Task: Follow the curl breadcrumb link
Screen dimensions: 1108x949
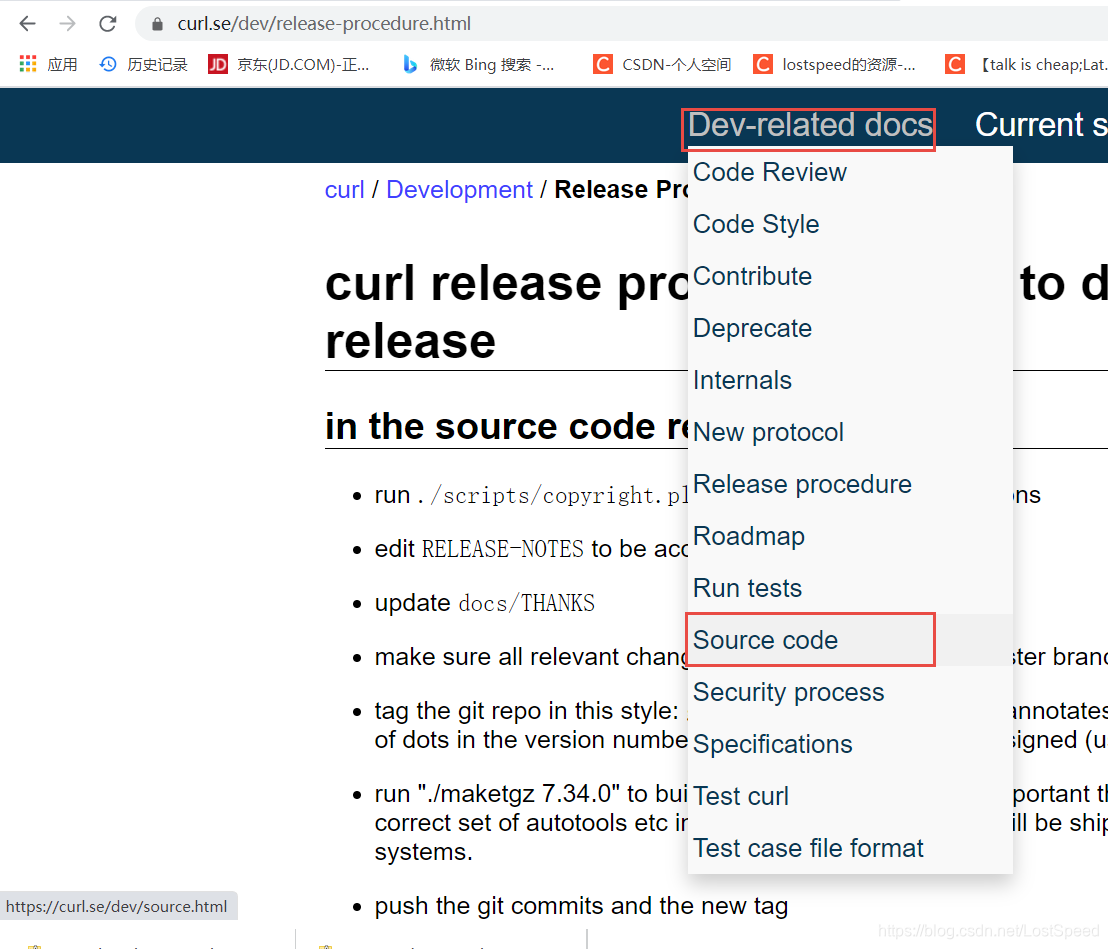Action: [344, 189]
